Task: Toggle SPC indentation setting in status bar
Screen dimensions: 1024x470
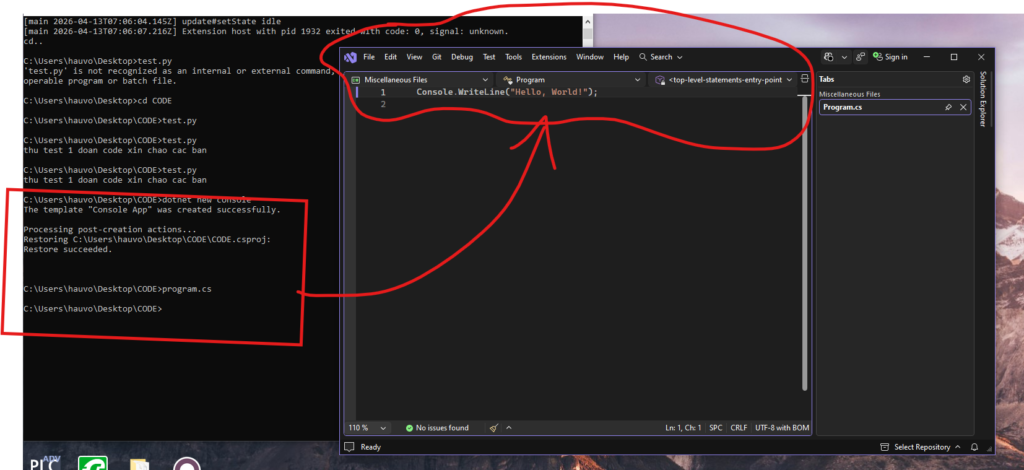Action: [x=716, y=428]
